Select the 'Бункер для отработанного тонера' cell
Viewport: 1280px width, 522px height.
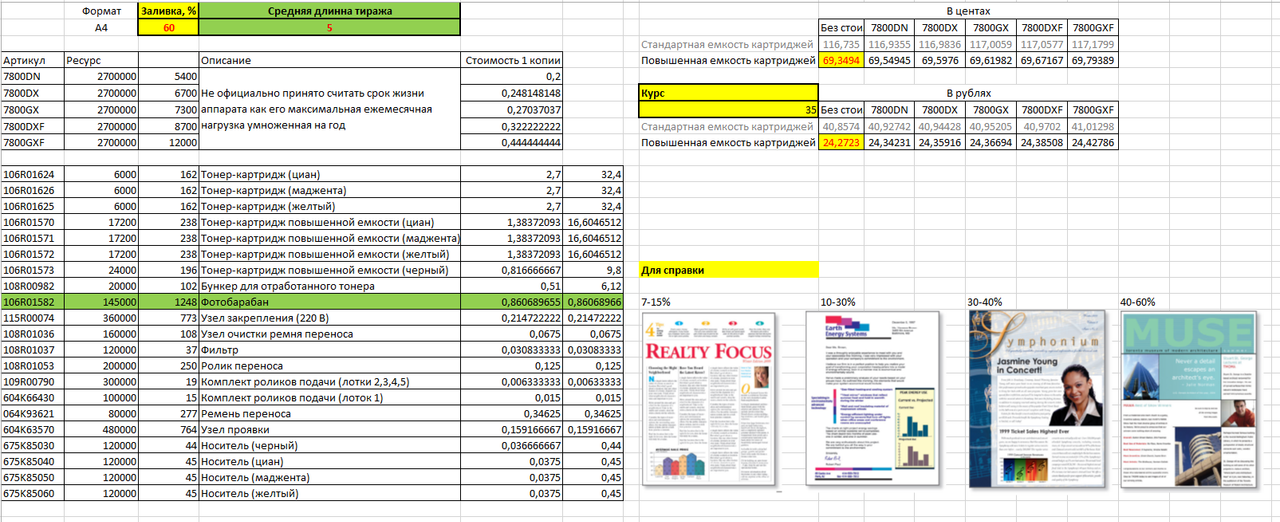pyautogui.click(x=330, y=284)
